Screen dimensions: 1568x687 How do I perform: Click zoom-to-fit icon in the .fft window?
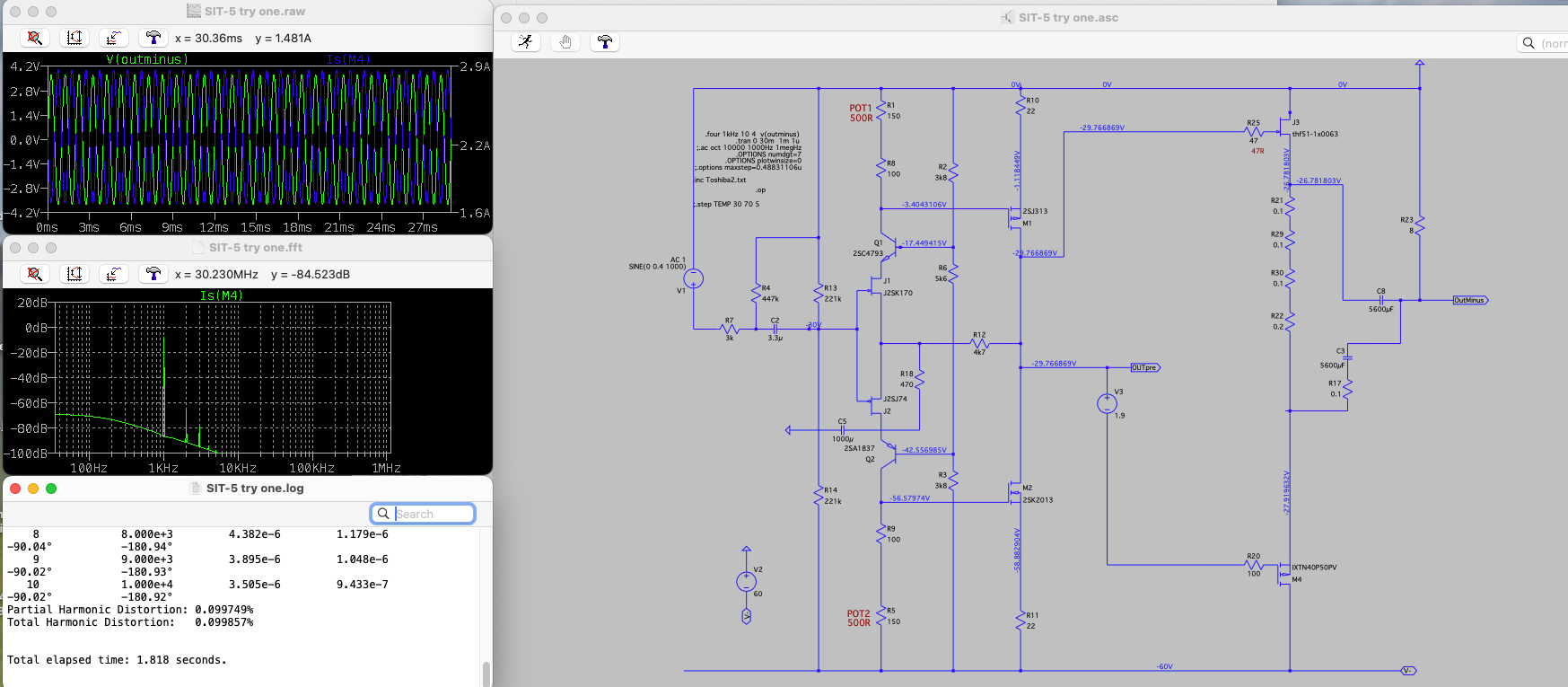tap(34, 274)
